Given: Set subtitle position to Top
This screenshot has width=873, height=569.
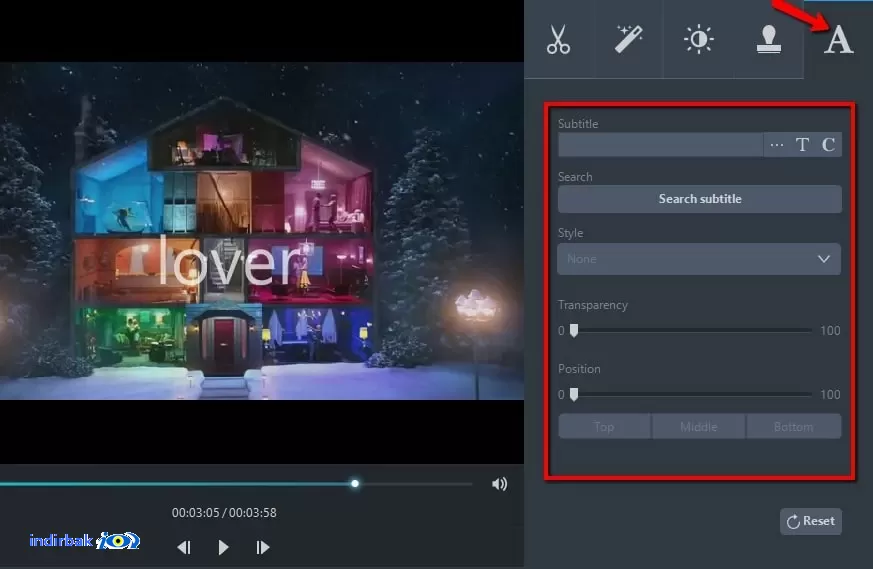Looking at the screenshot, I should (x=604, y=426).
